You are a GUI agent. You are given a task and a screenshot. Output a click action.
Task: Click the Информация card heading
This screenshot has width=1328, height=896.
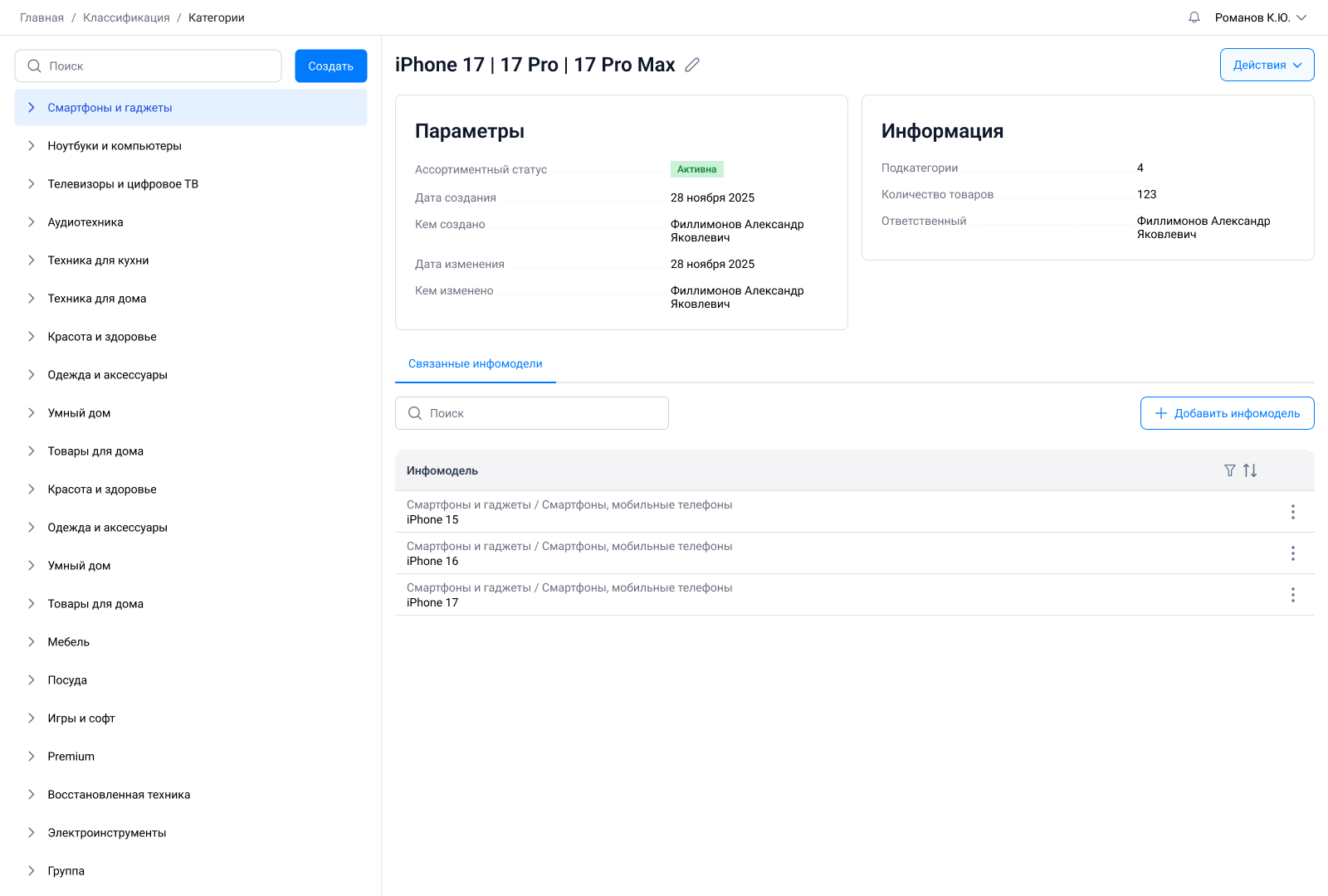pyautogui.click(x=943, y=131)
